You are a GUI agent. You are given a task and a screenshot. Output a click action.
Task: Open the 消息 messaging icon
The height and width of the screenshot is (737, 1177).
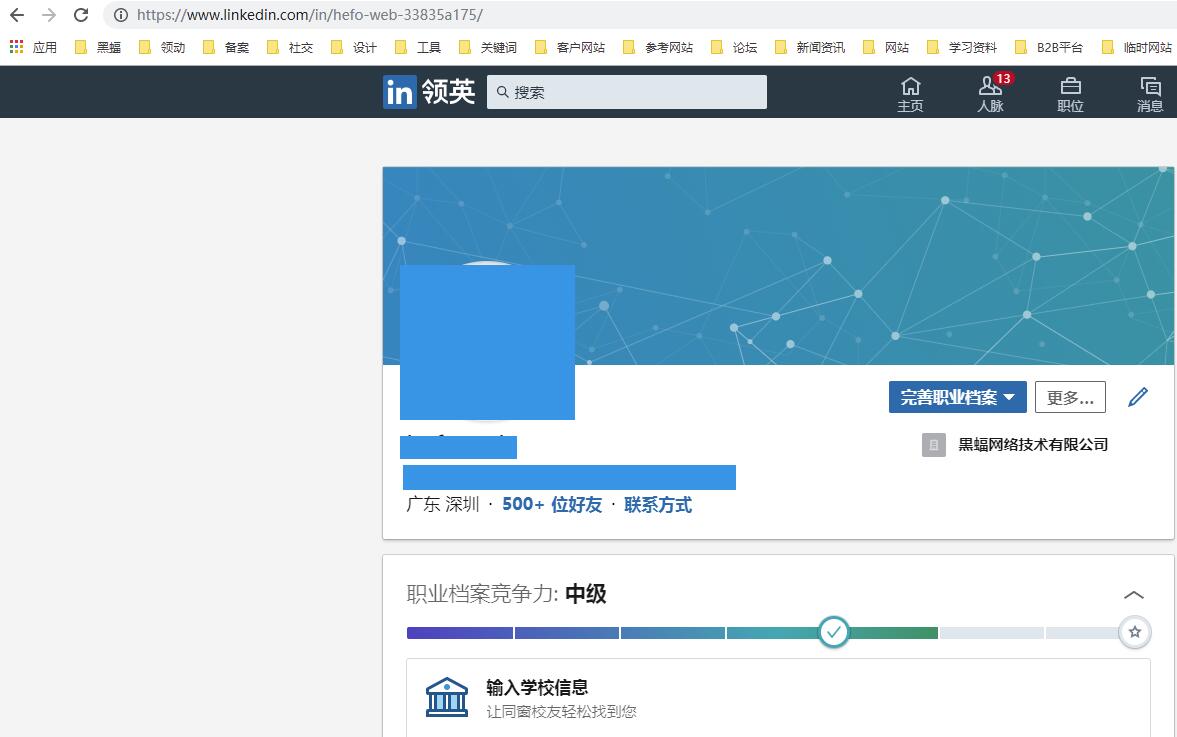tap(1150, 92)
